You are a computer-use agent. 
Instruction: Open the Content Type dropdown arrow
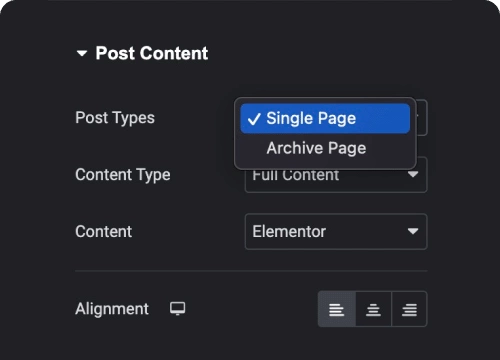[413, 174]
